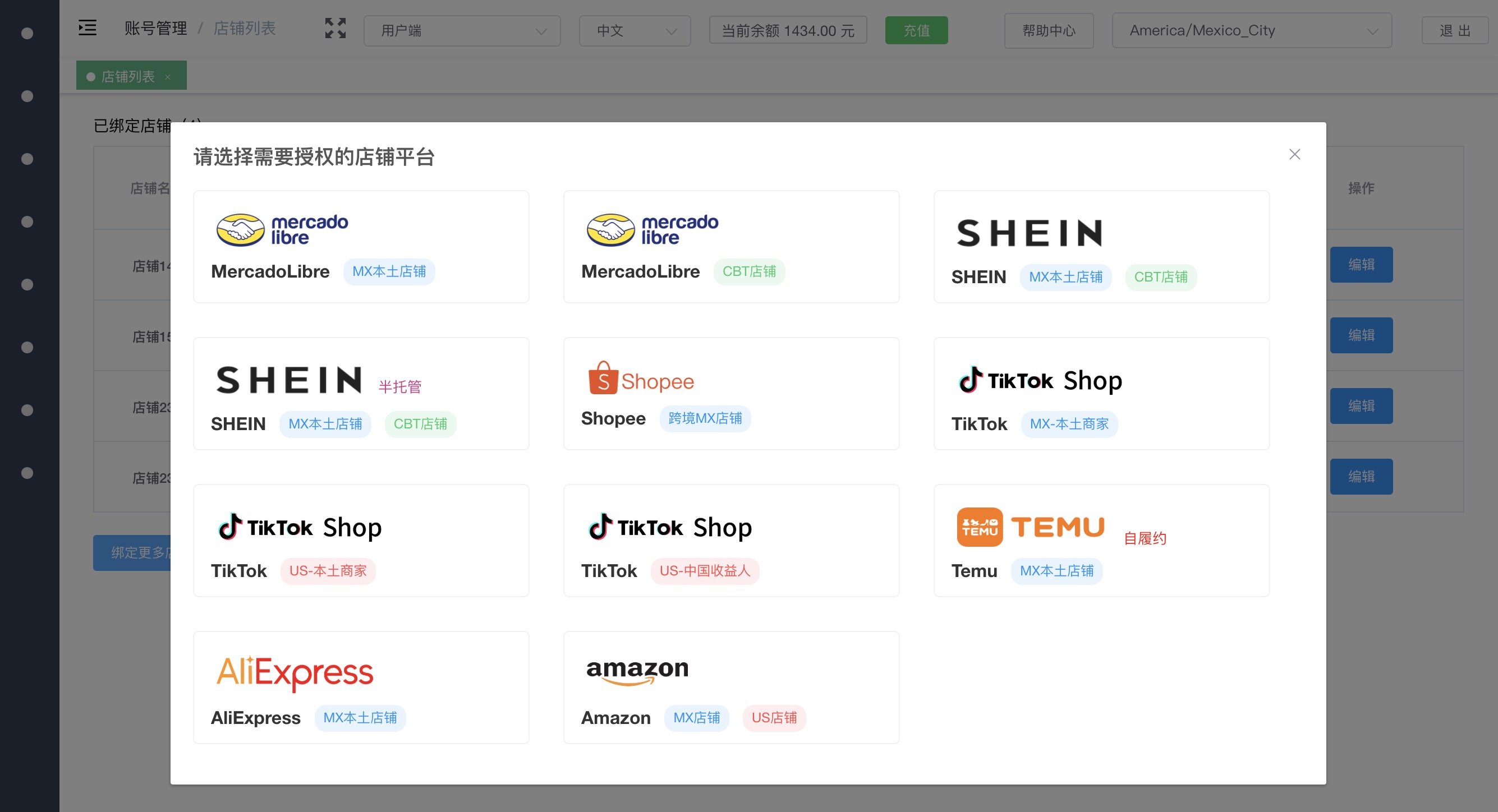The image size is (1498, 812).
Task: Click the 绑定更多店铺 button
Action: click(132, 553)
